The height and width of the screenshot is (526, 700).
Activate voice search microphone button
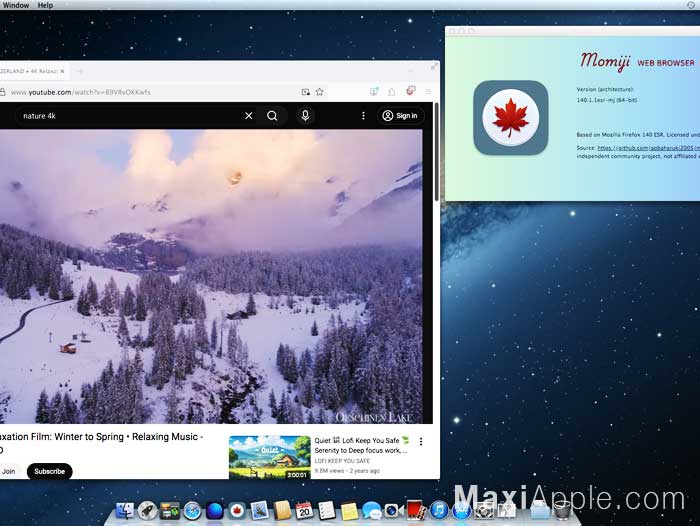[x=305, y=116]
